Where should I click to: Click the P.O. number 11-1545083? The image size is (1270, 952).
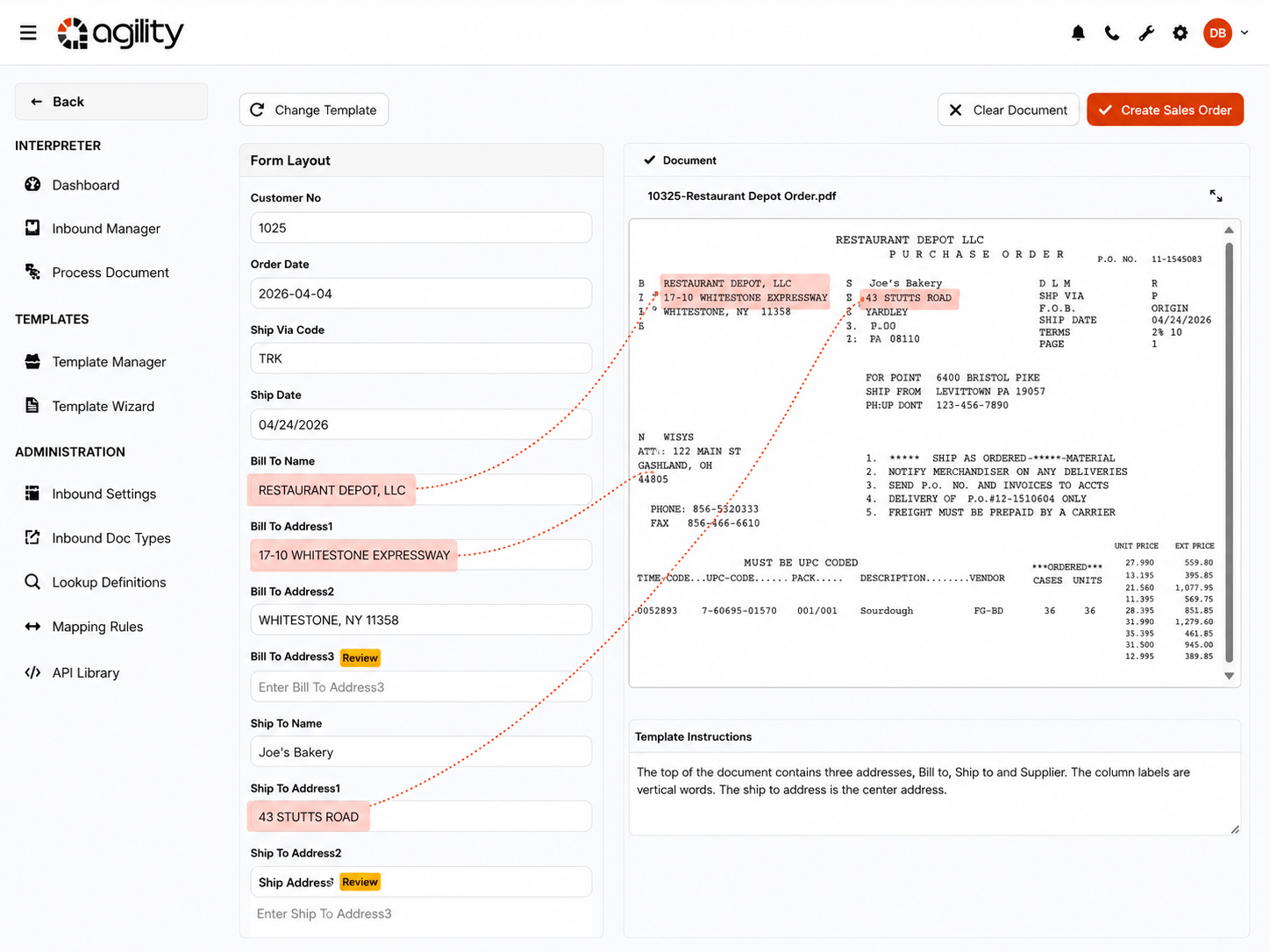(1176, 259)
